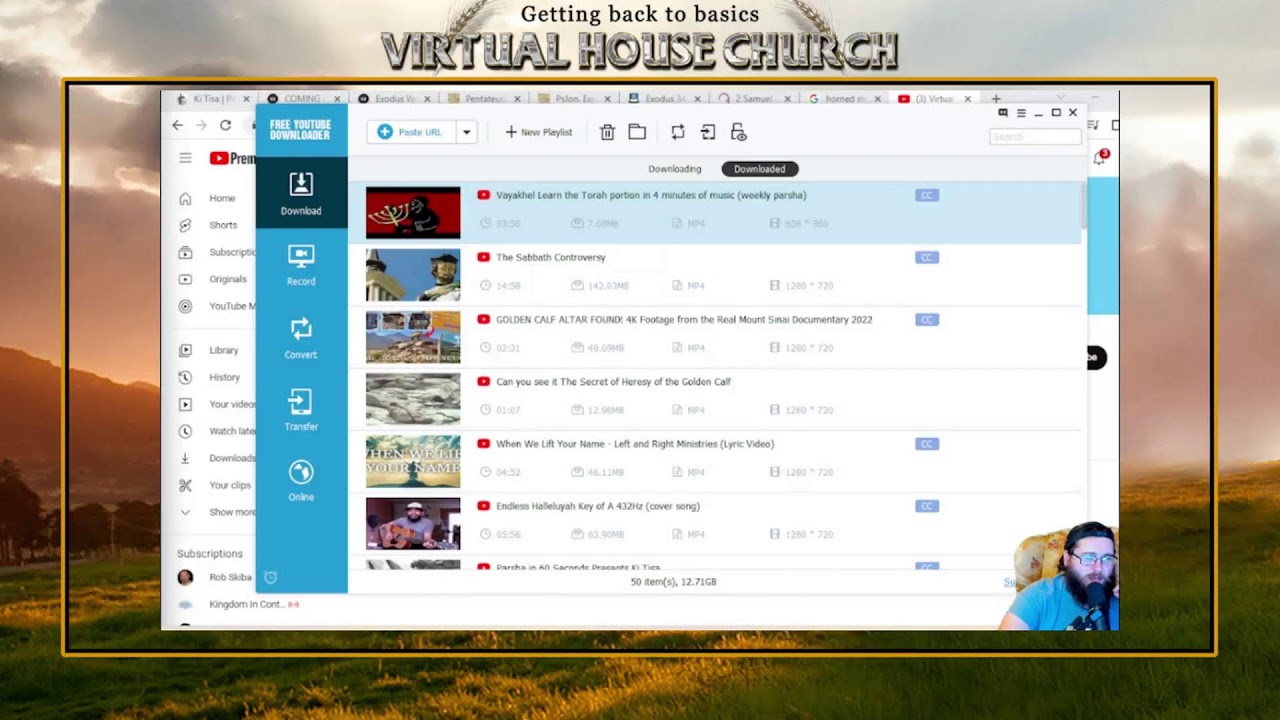Switch to the Pentateuch browser tab

point(486,99)
